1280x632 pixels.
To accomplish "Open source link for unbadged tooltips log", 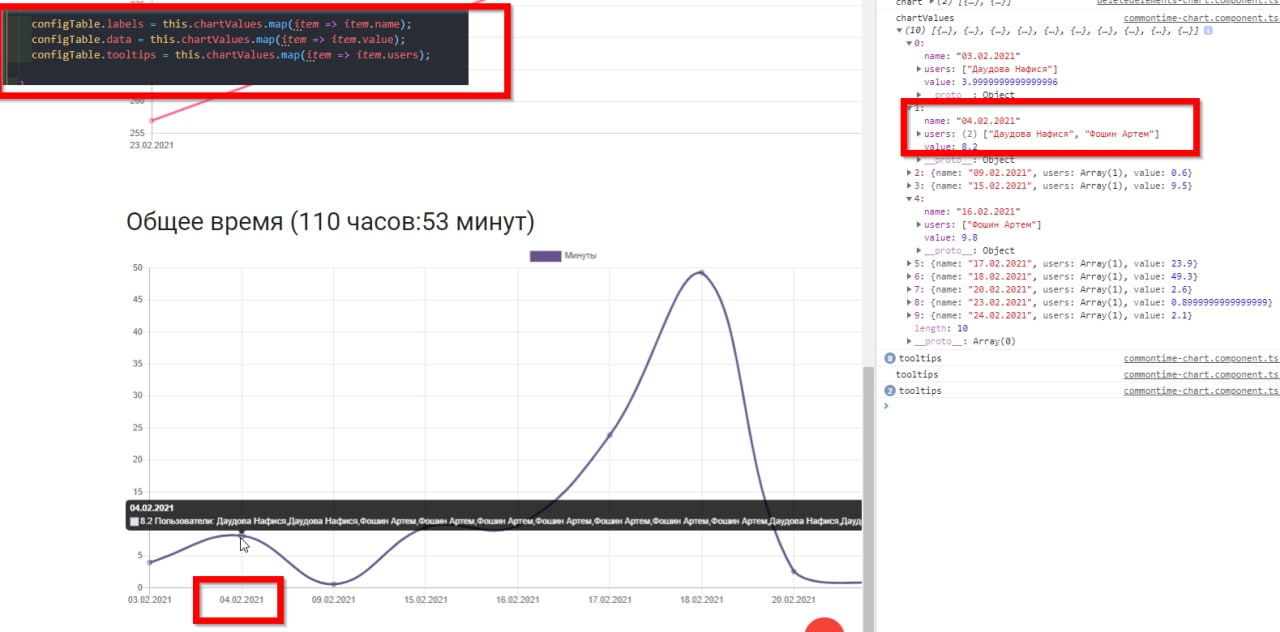I will pos(1201,375).
